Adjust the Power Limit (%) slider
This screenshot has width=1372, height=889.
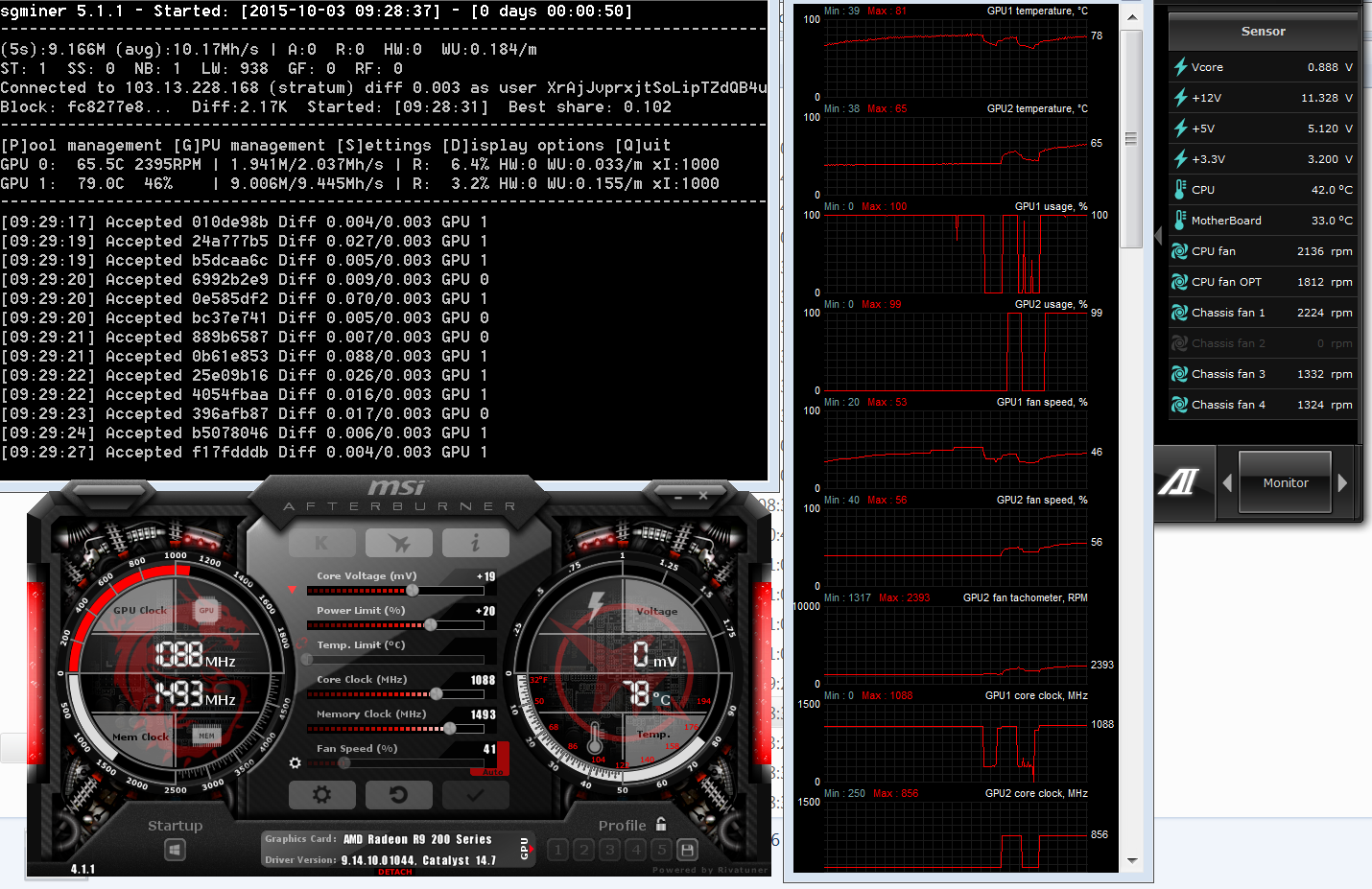tap(395, 625)
